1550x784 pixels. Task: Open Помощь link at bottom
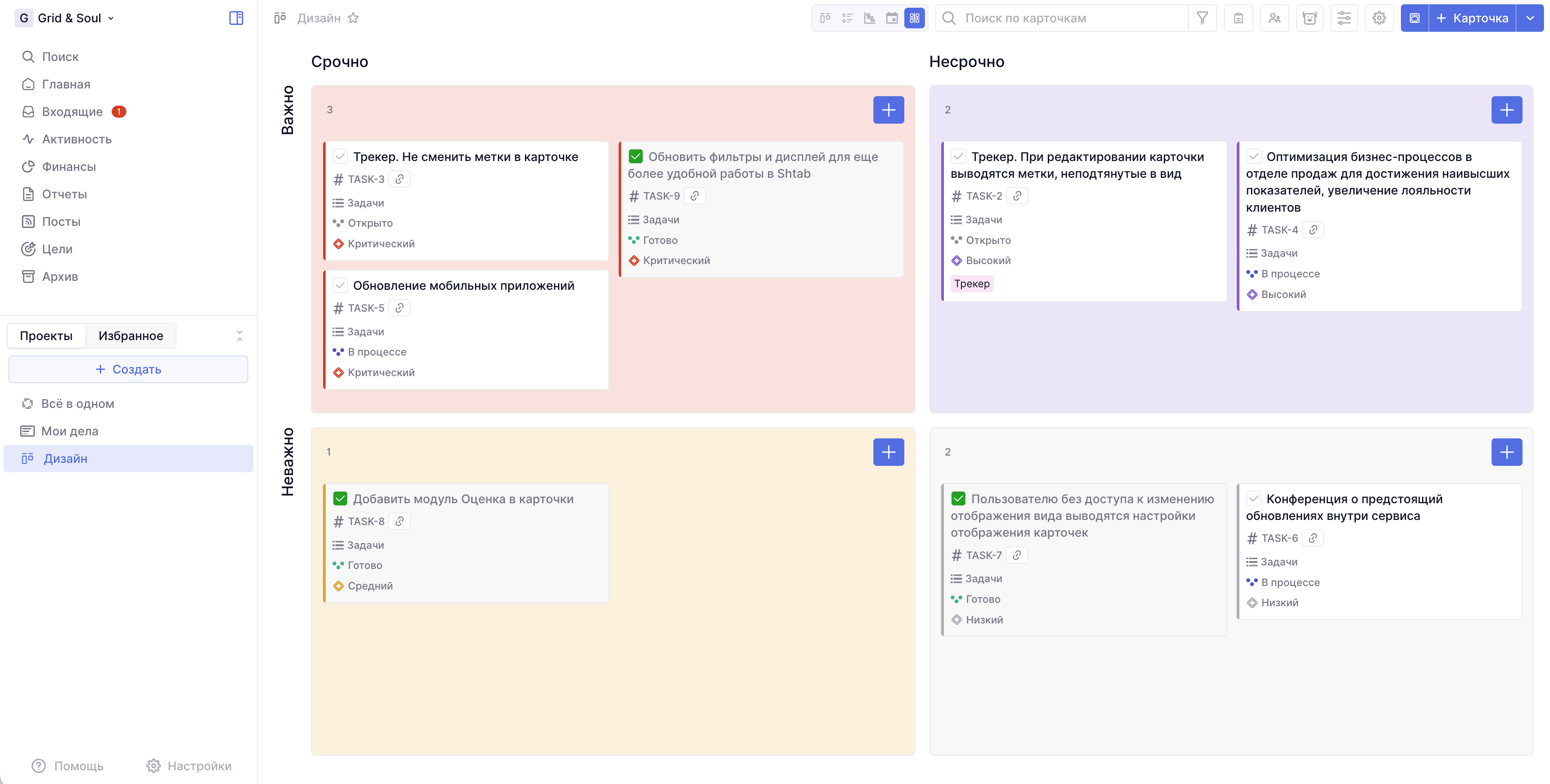click(67, 766)
